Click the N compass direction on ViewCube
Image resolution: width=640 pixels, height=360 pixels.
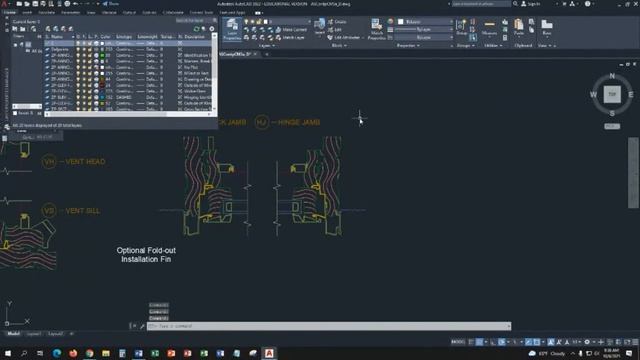(612, 76)
